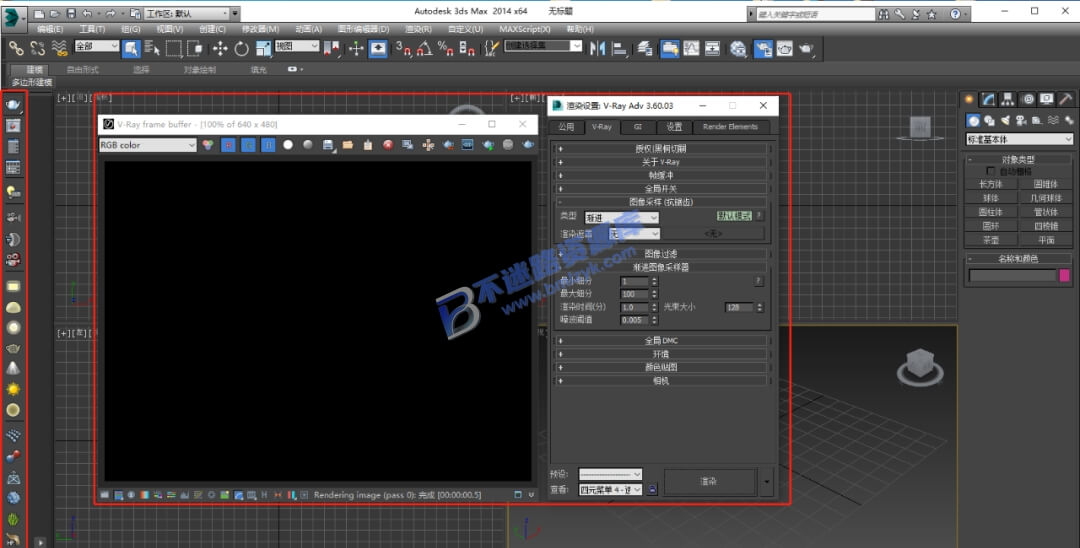Load image folder icon in frame buffer

348,145
